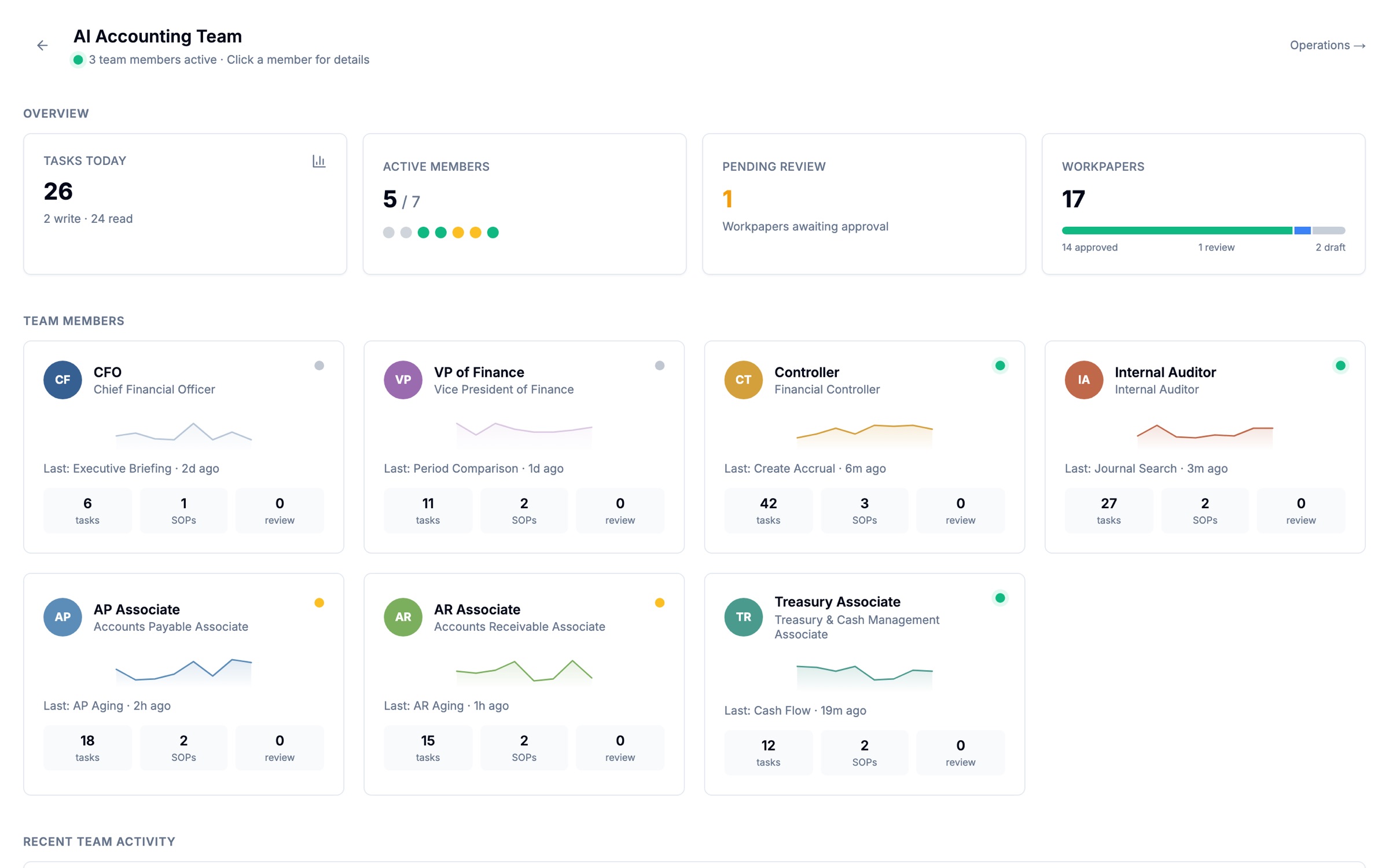The width and height of the screenshot is (1389, 868).
Task: Go back using the left arrow icon
Action: click(x=42, y=45)
